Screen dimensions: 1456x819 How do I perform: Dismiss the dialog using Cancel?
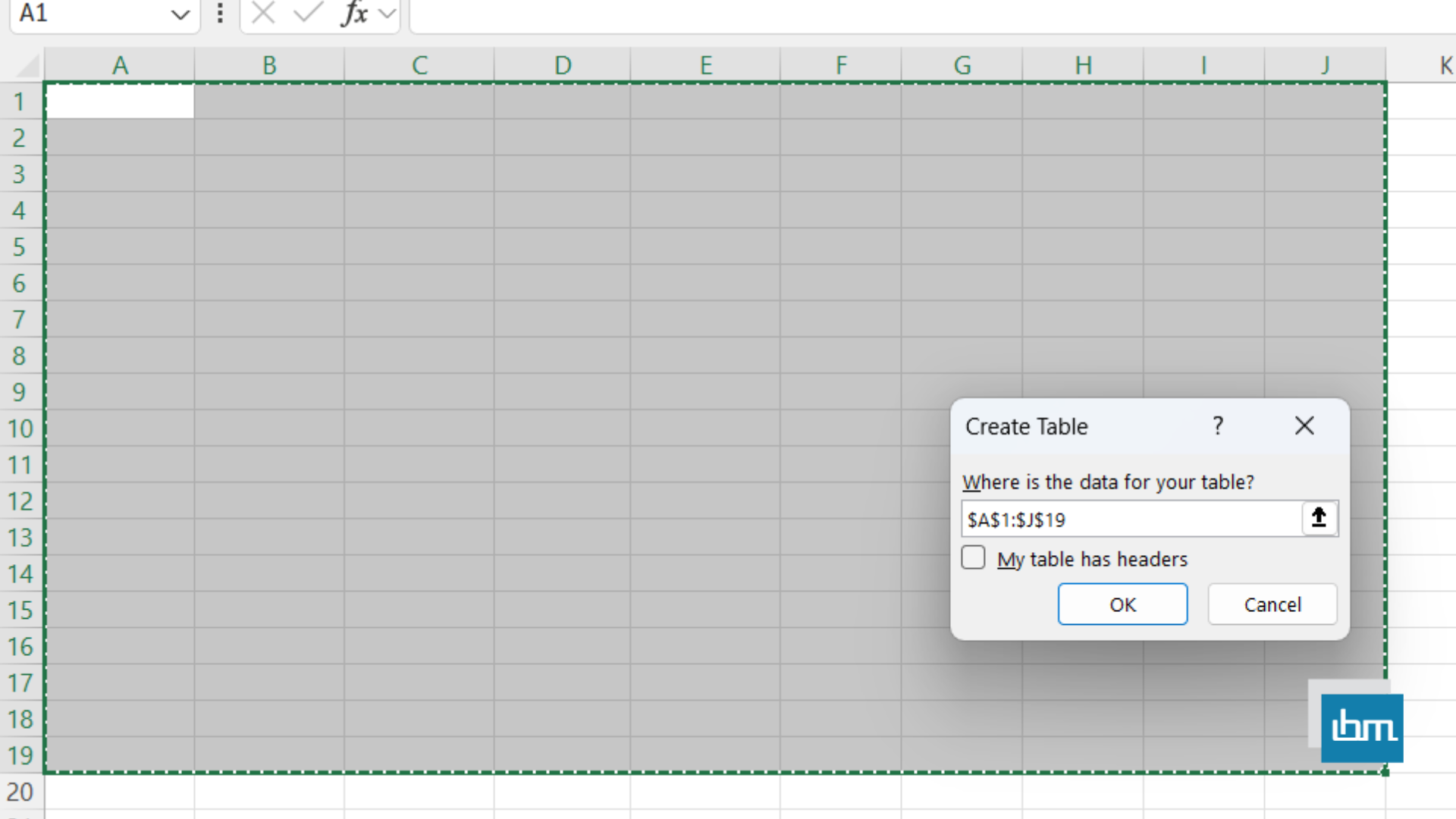click(1272, 604)
